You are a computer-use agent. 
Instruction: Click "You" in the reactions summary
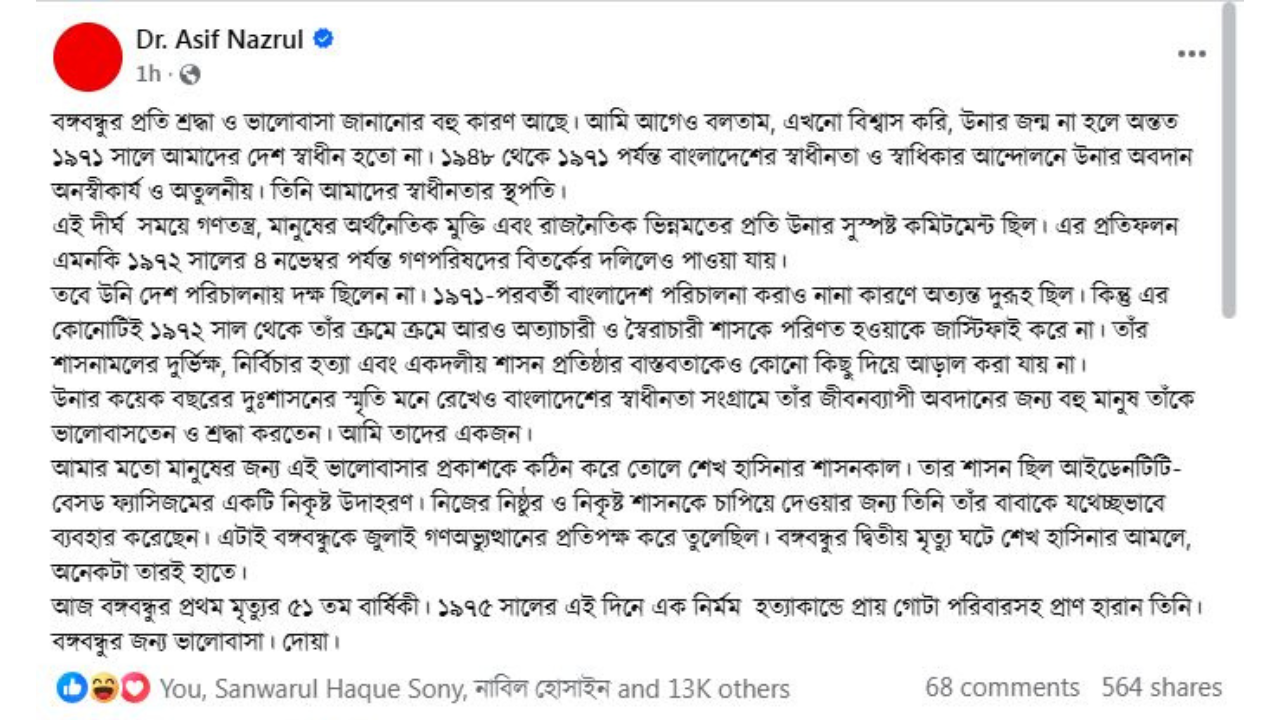click(182, 689)
